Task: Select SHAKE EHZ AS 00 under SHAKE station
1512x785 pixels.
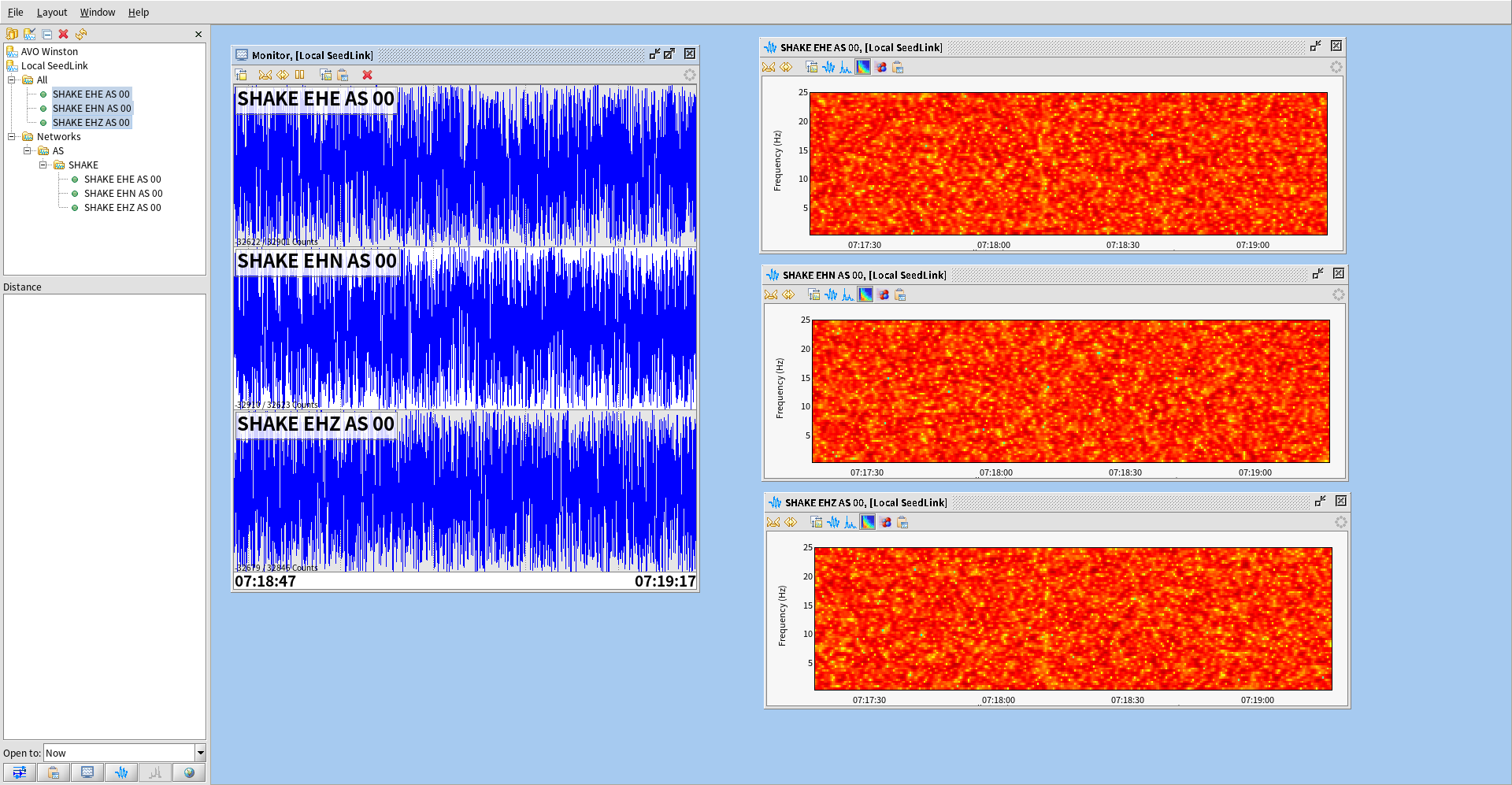Action: [x=123, y=207]
